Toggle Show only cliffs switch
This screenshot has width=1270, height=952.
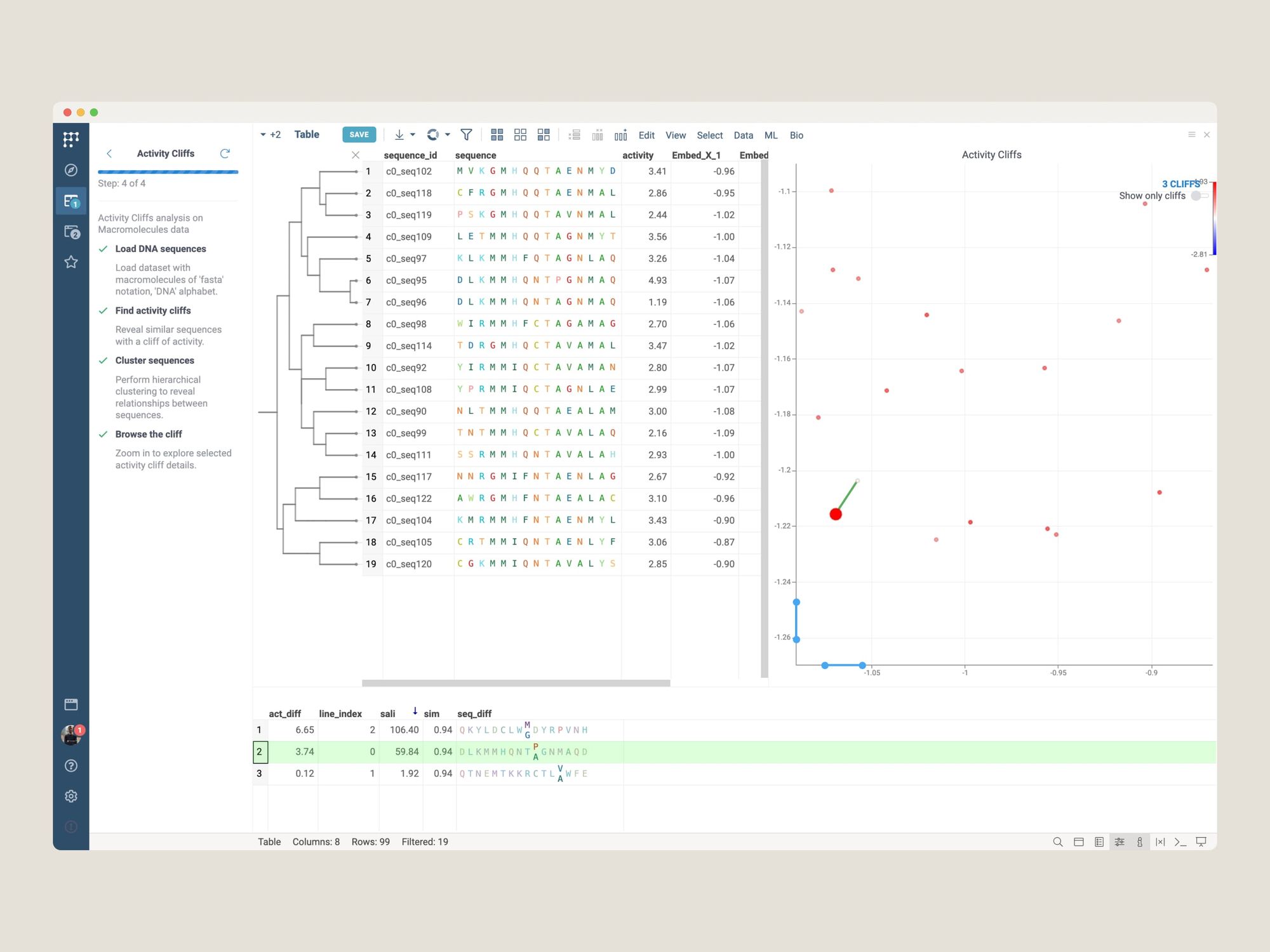click(1200, 195)
